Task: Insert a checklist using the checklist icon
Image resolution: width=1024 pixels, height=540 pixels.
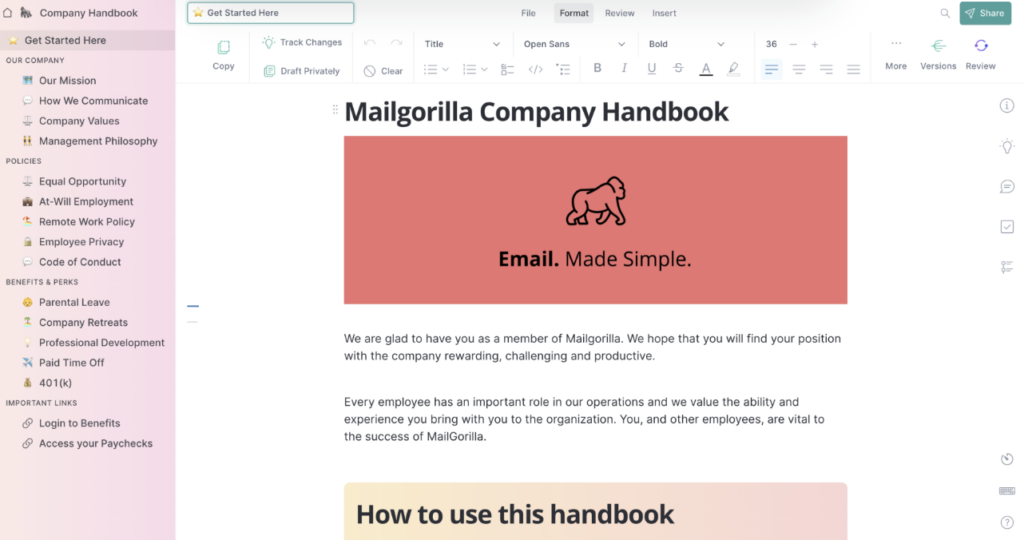Action: (507, 70)
